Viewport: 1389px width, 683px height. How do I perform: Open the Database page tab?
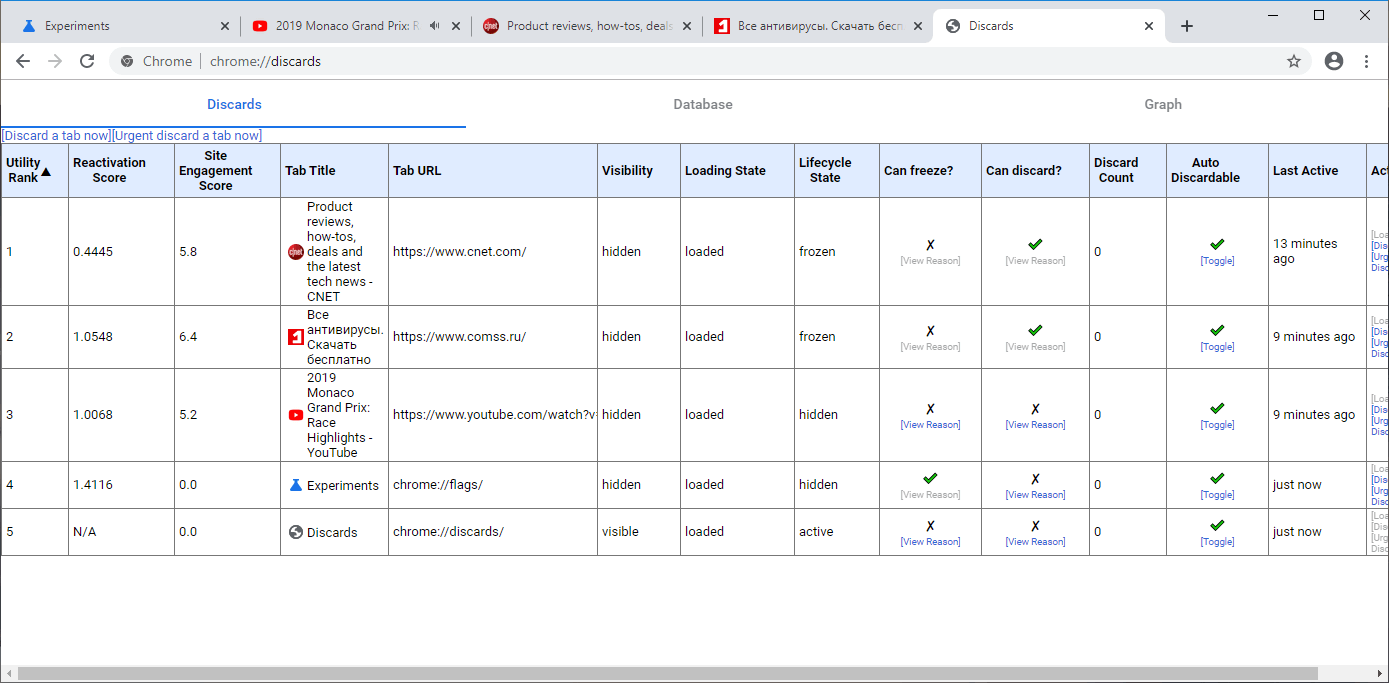[703, 104]
